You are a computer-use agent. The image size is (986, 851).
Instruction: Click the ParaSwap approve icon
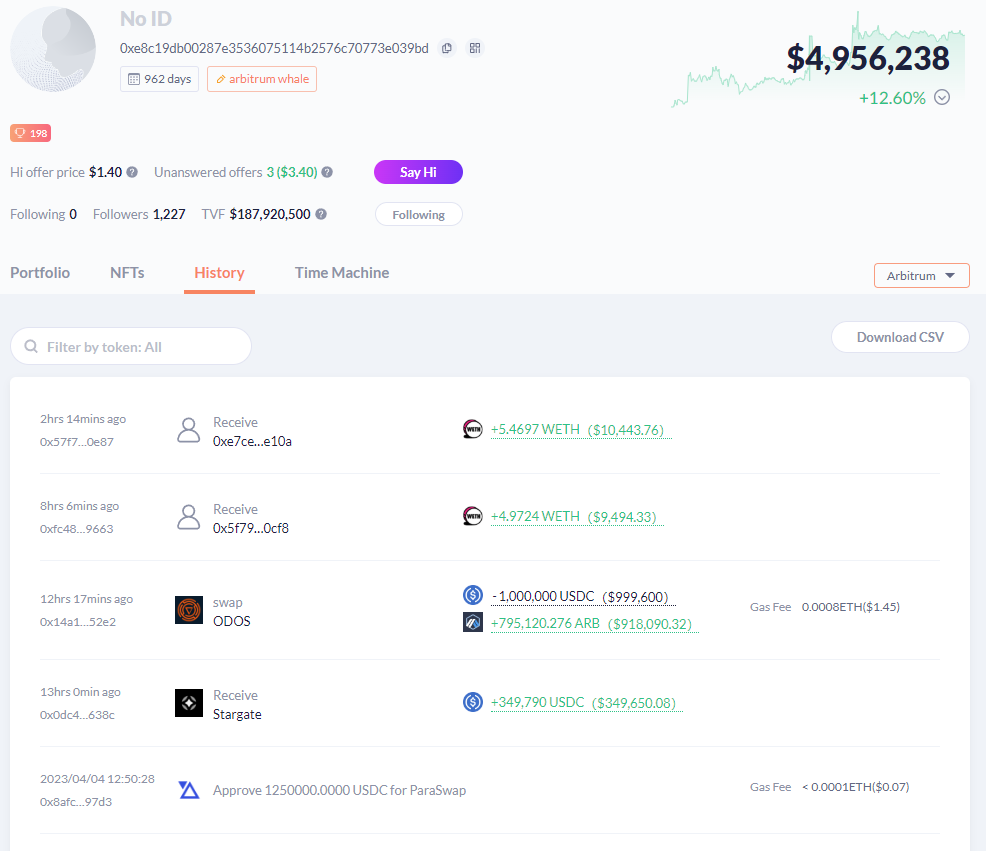189,790
